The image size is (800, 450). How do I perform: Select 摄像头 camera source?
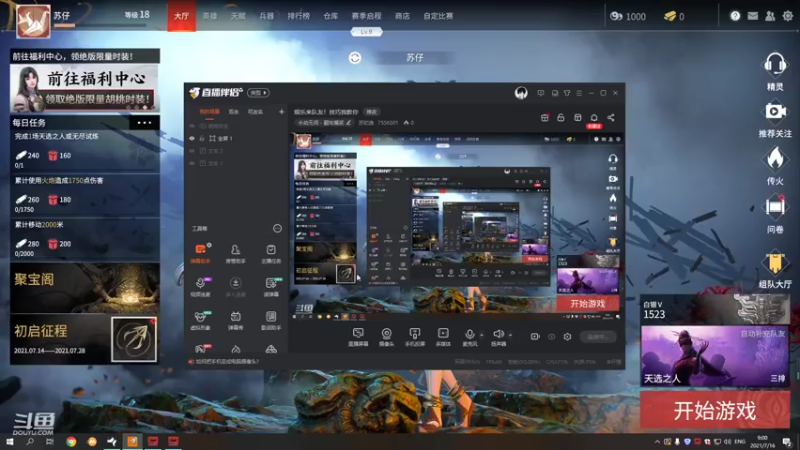tap(387, 337)
